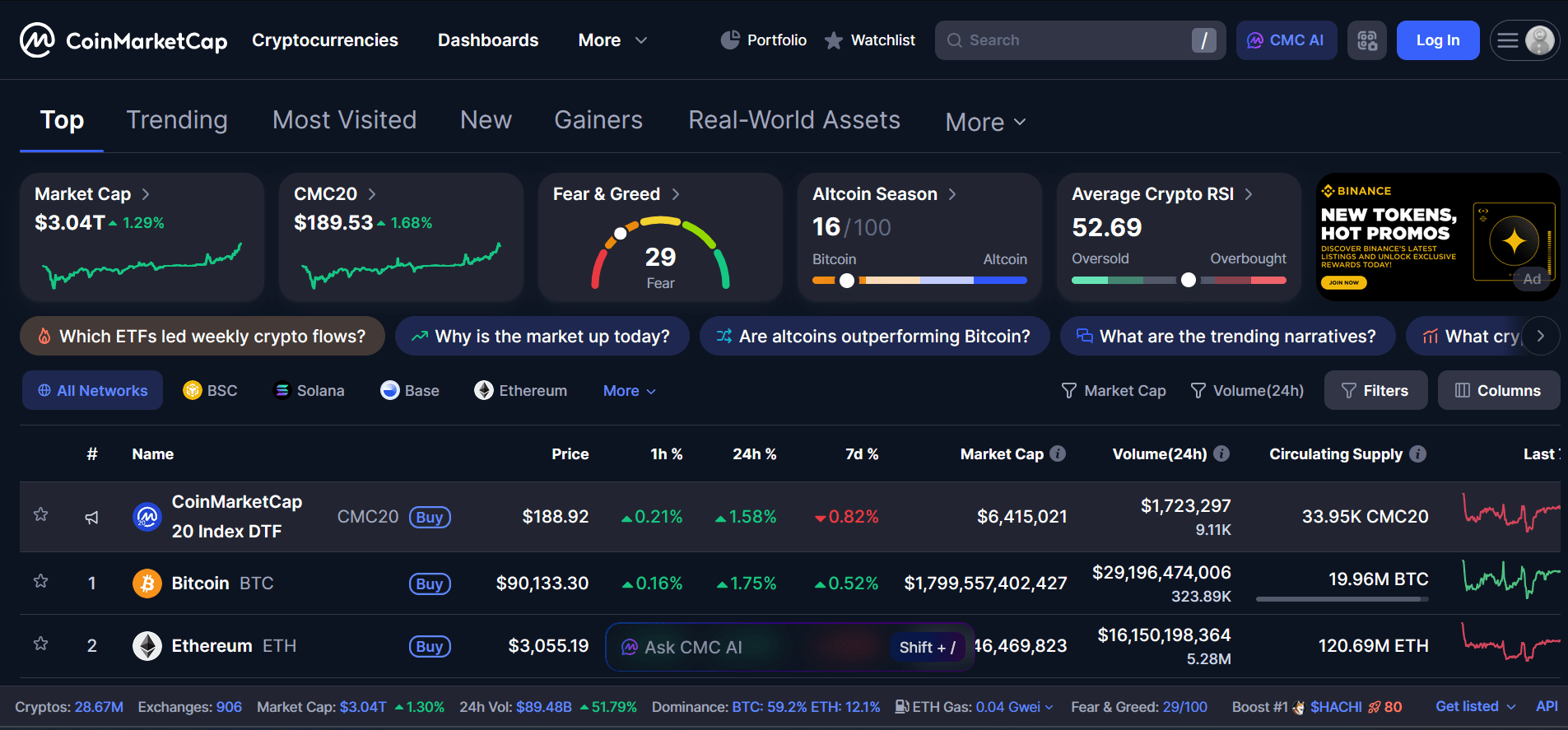
Task: Open the Fear & Greed card
Action: pos(660,237)
